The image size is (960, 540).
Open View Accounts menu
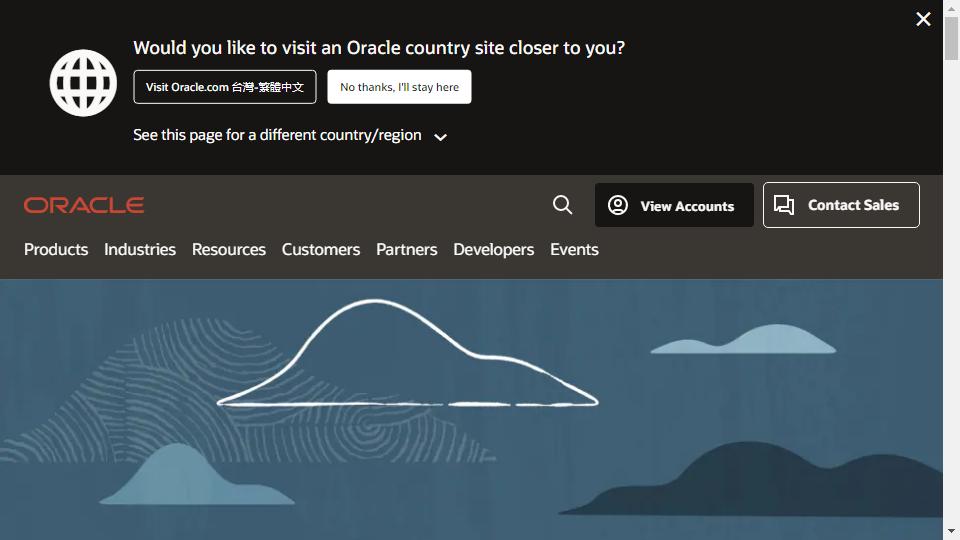(x=674, y=205)
